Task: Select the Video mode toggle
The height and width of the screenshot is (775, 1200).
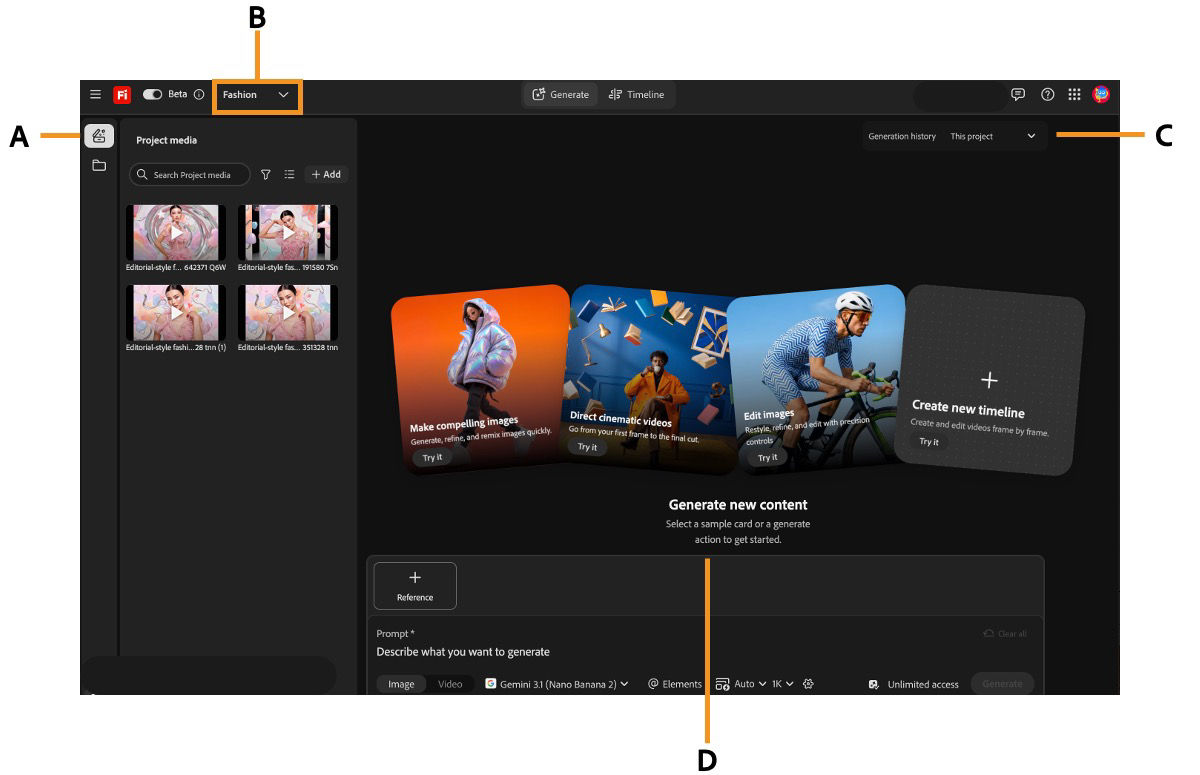Action: click(450, 684)
